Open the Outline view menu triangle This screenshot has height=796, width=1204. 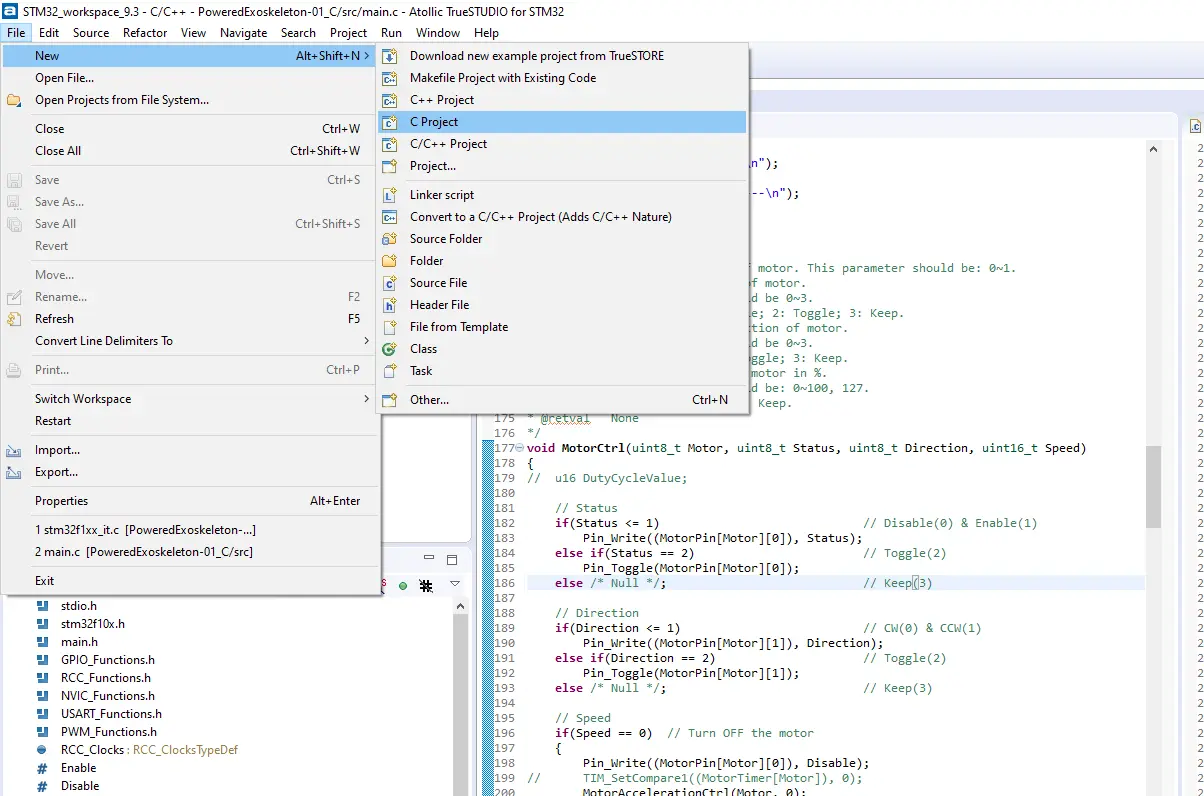coord(455,584)
